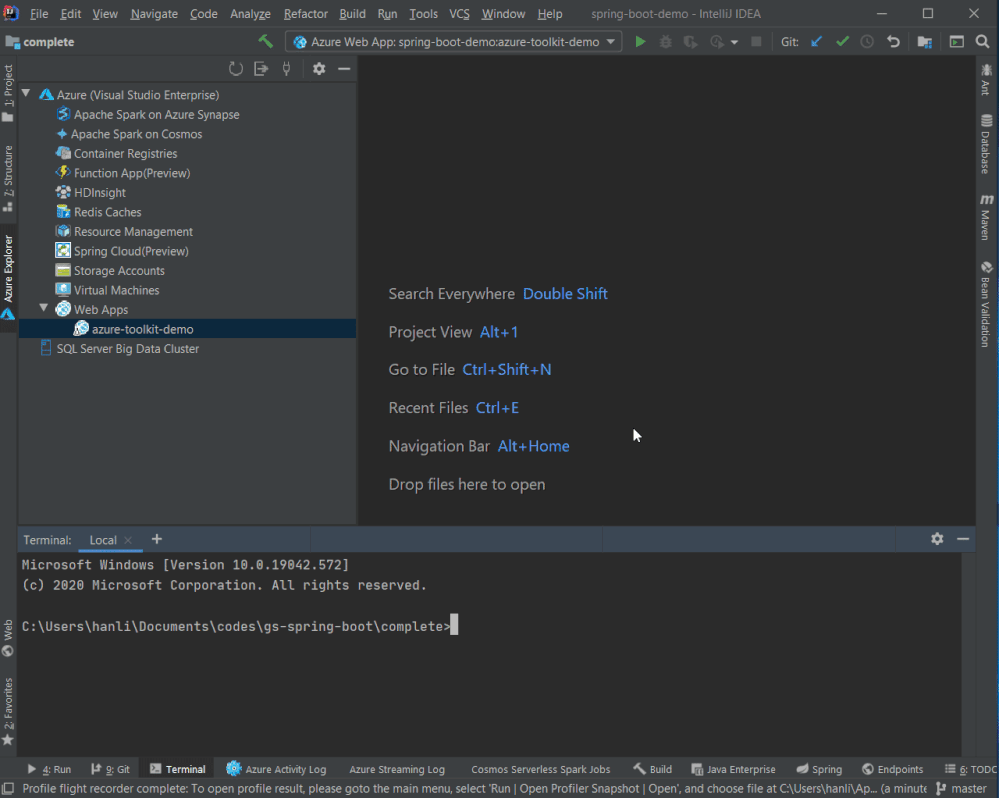Click Run Anything toolbar icon
This screenshot has width=999, height=798.
(956, 41)
